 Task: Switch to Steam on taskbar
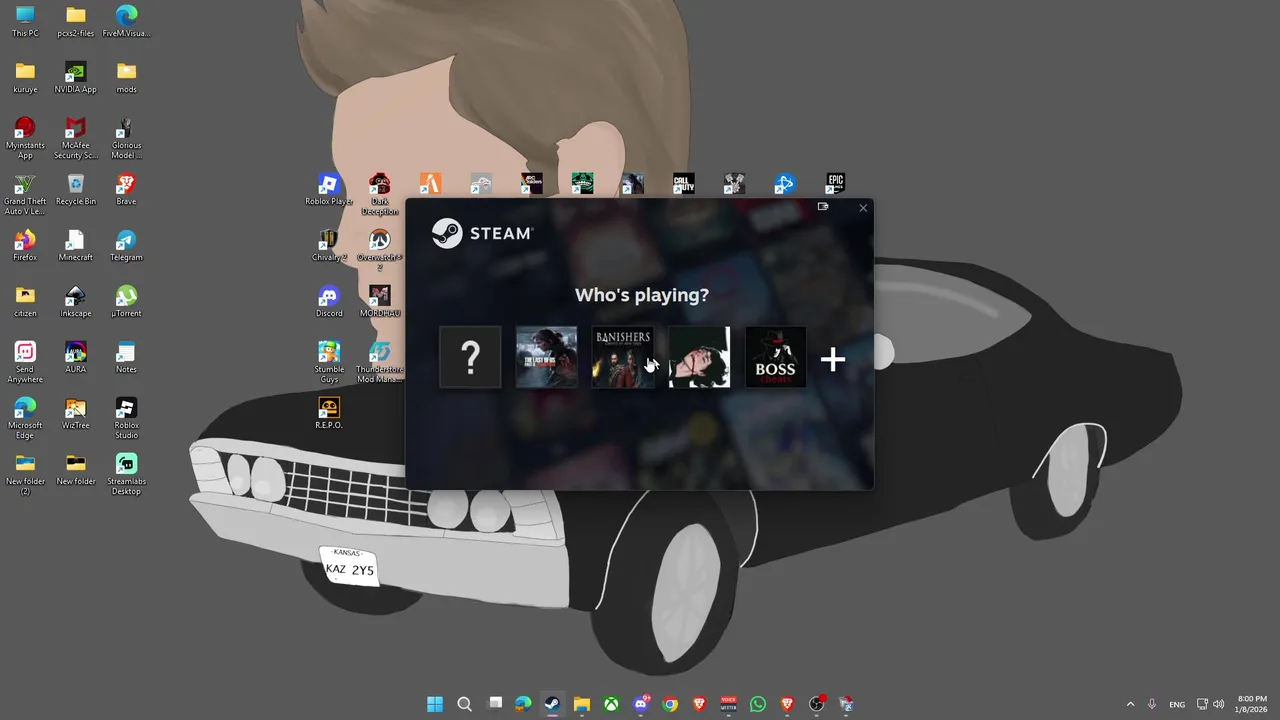(552, 704)
